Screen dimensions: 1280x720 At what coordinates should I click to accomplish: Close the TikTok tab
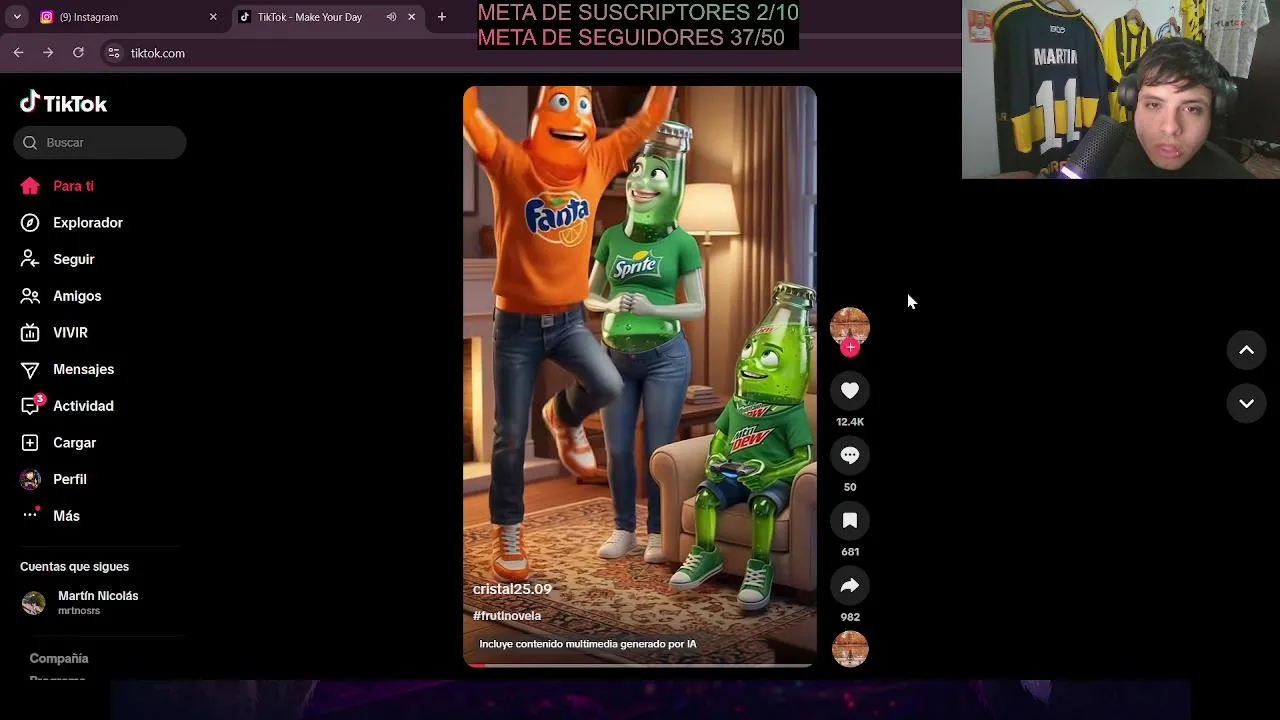click(x=411, y=17)
